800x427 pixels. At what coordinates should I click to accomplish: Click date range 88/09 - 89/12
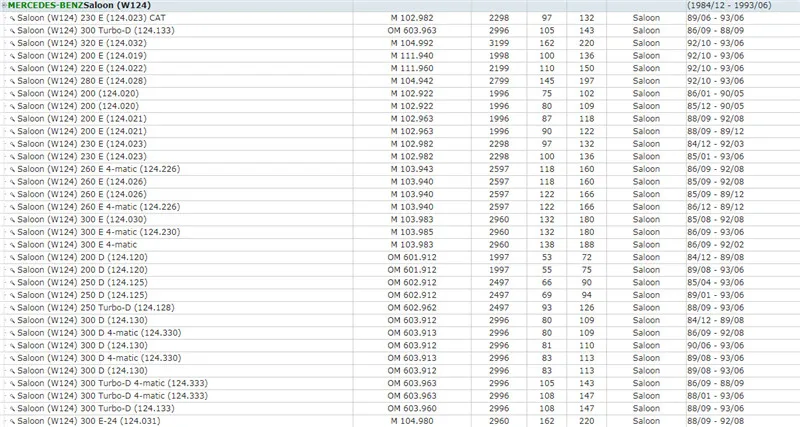pos(715,132)
